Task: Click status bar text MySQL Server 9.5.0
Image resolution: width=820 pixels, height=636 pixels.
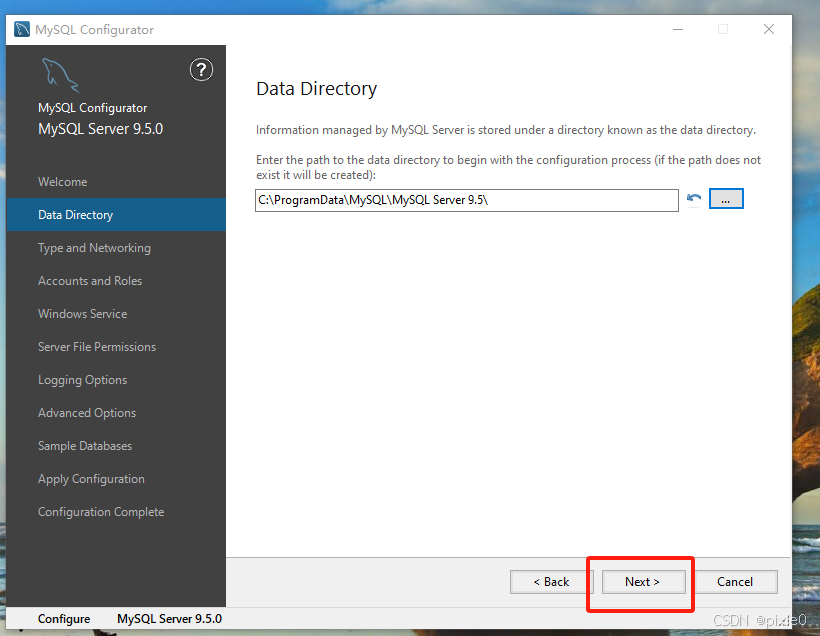Action: (169, 619)
